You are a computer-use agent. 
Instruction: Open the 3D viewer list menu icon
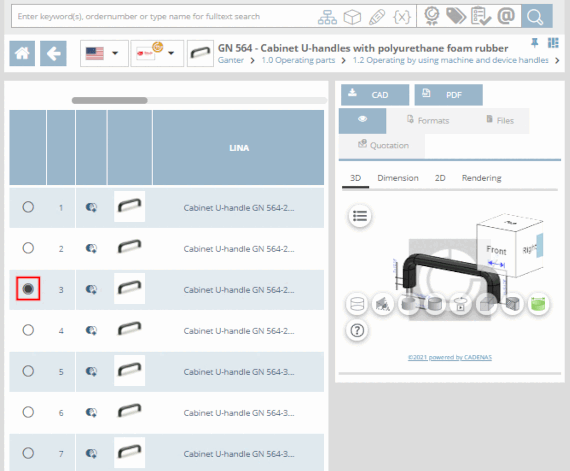pyautogui.click(x=360, y=216)
